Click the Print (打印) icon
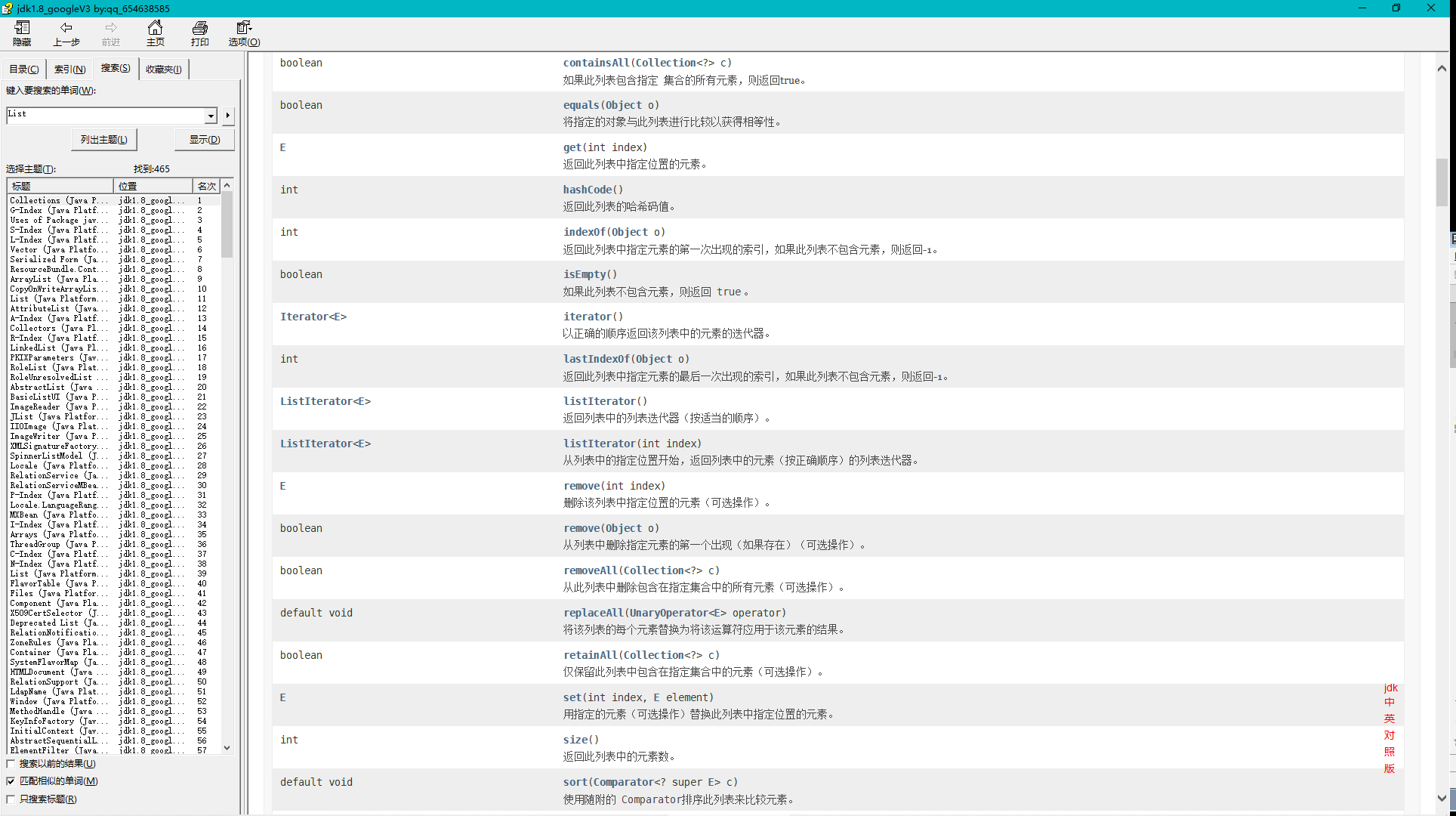The width and height of the screenshot is (1456, 816). tap(199, 29)
